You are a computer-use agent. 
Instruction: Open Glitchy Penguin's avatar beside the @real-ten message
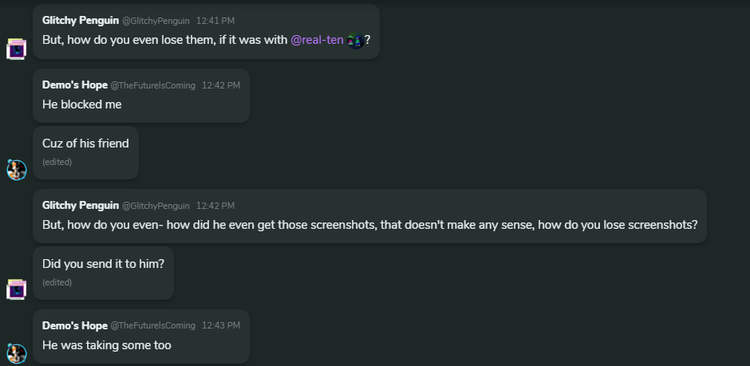click(16, 49)
